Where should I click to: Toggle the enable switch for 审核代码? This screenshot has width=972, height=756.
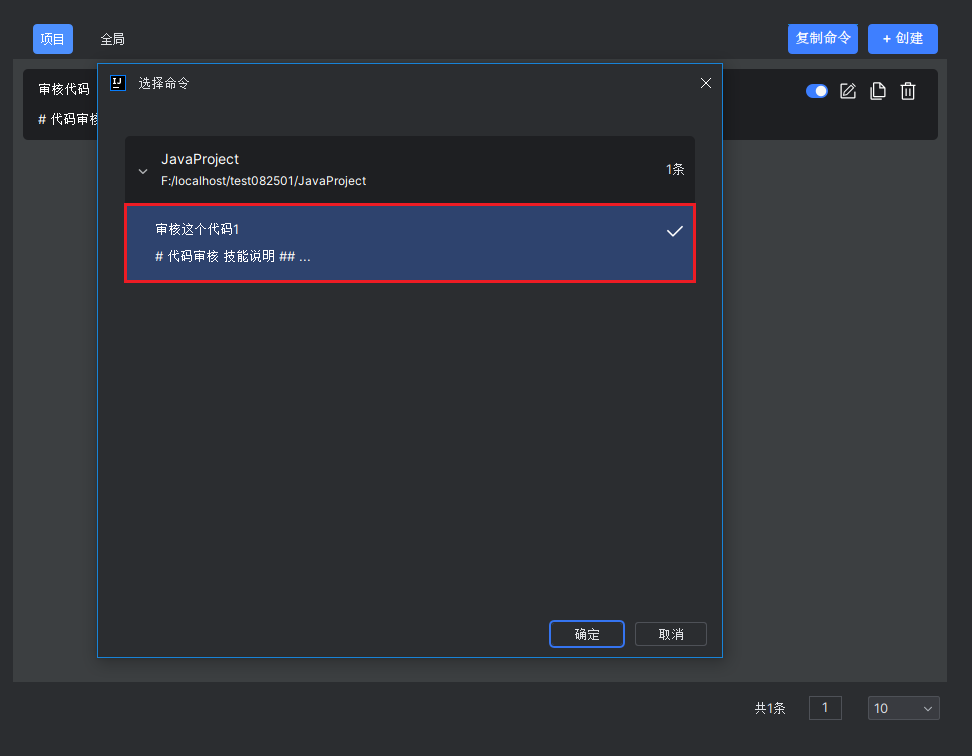pos(816,91)
